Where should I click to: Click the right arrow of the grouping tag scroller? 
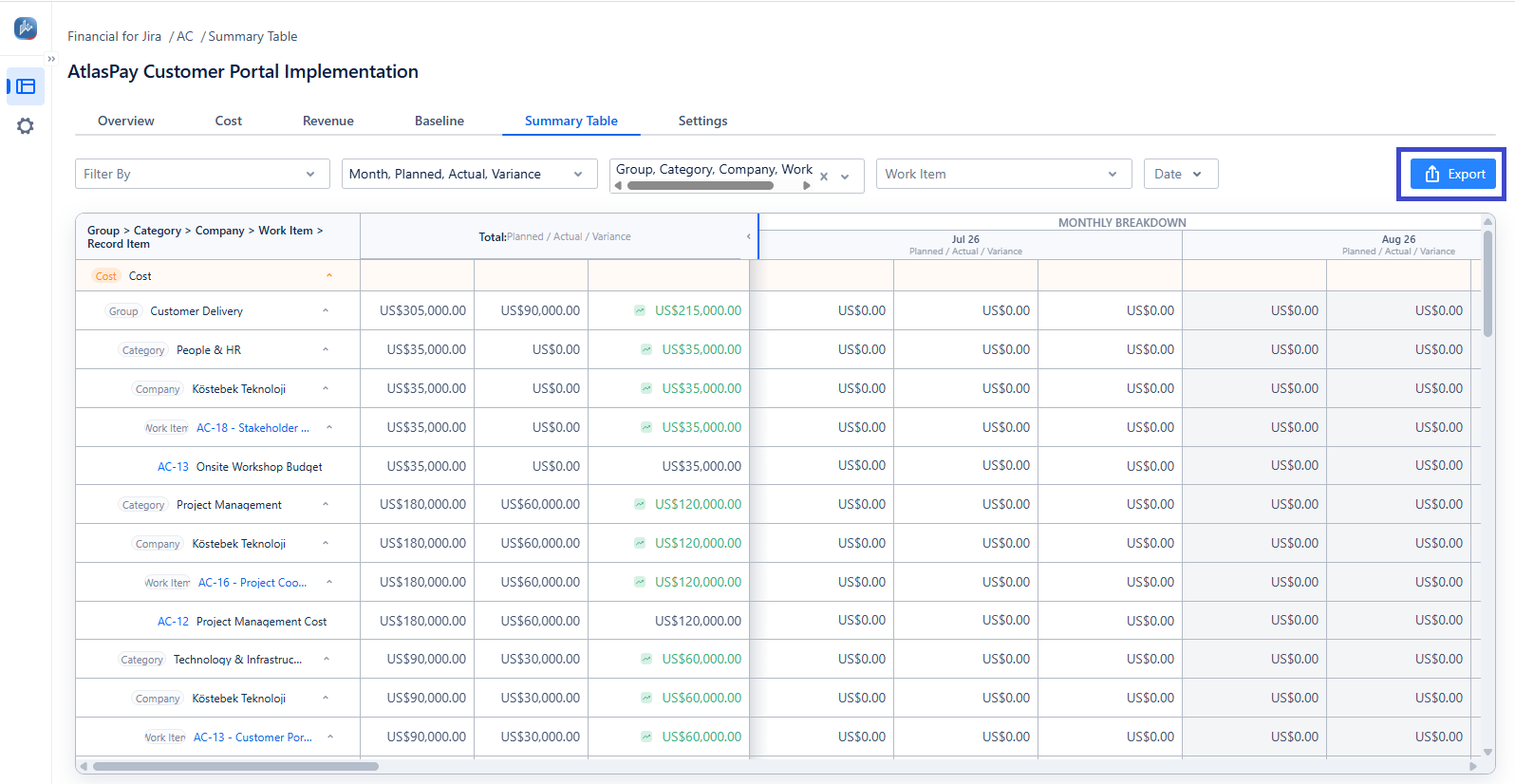pos(807,186)
